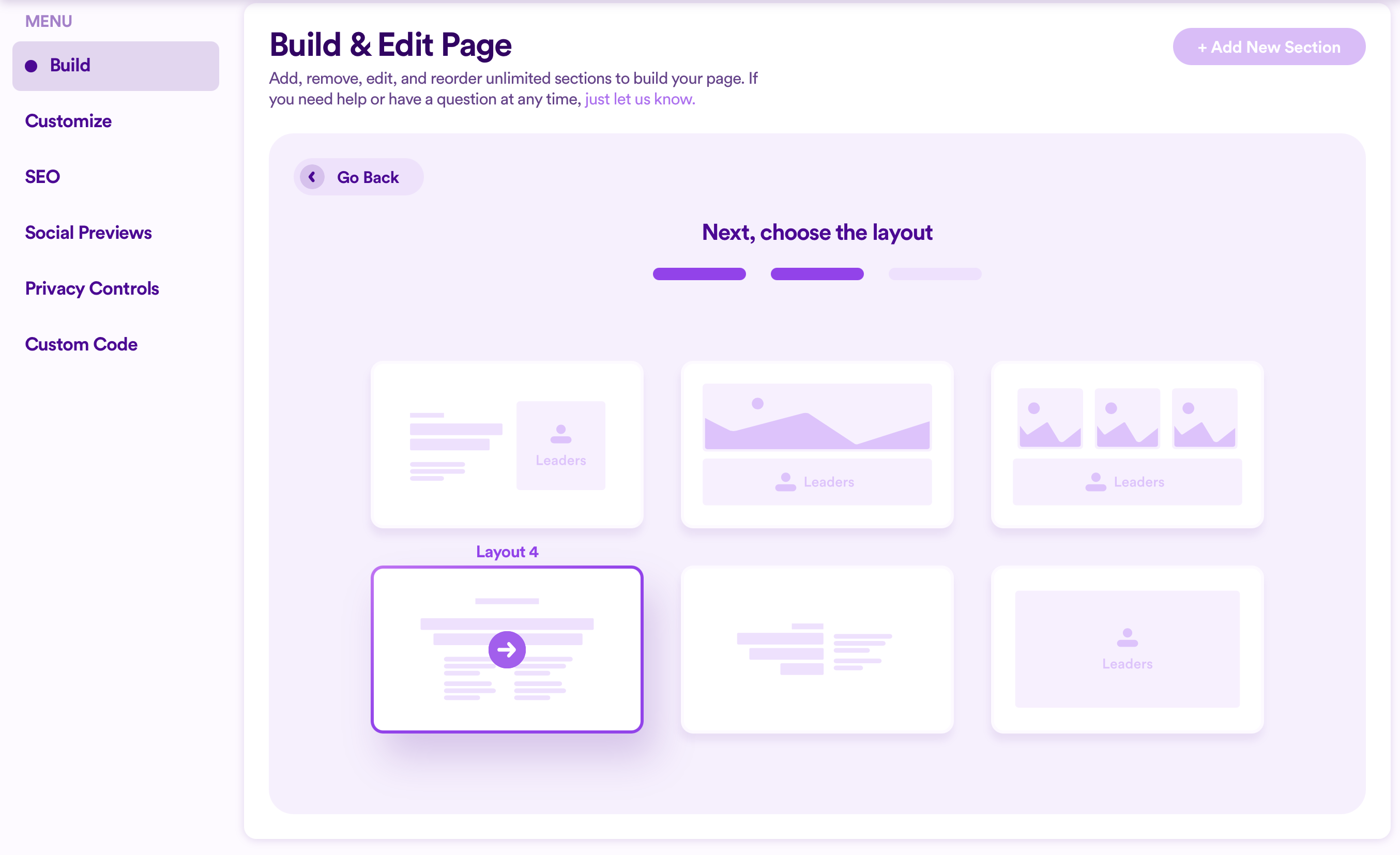Open Privacy Controls settings
The image size is (1400, 855).
pyautogui.click(x=92, y=288)
